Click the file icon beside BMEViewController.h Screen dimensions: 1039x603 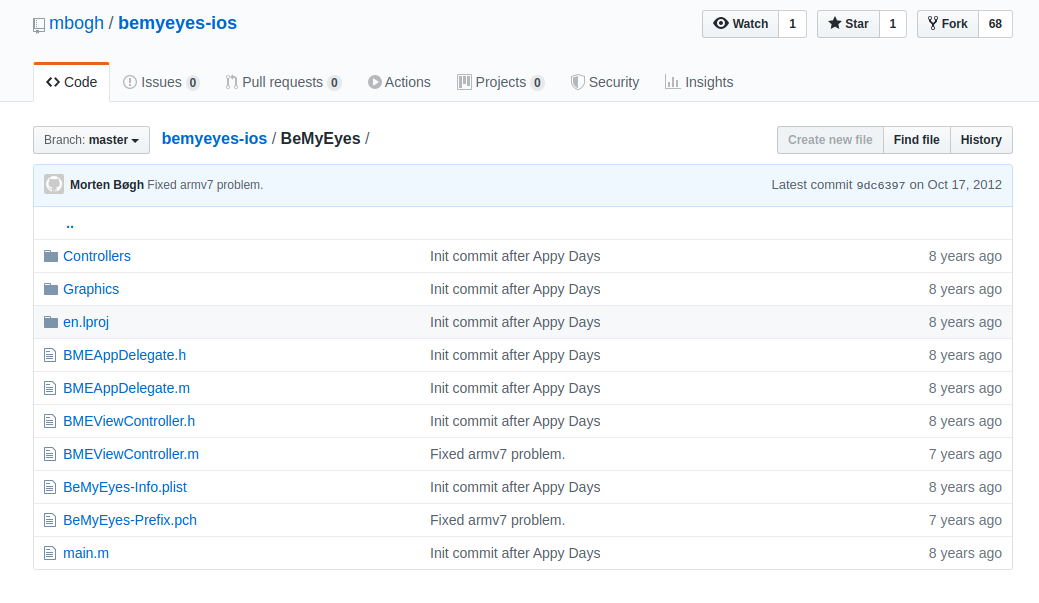(x=50, y=421)
